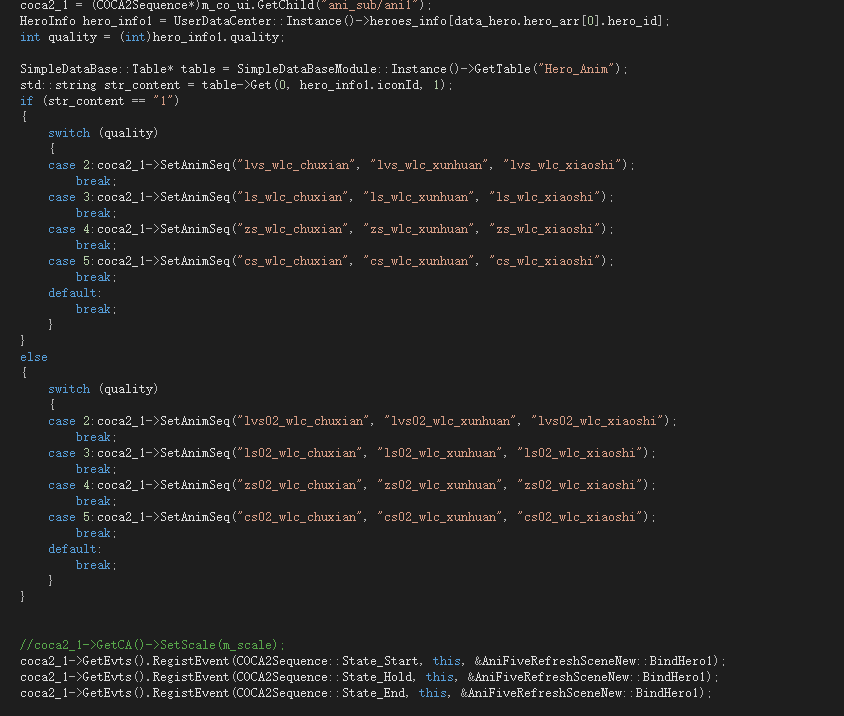The height and width of the screenshot is (716, 844).
Task: Click the "cs_wlc_xunhuan" string
Action: 419,261
